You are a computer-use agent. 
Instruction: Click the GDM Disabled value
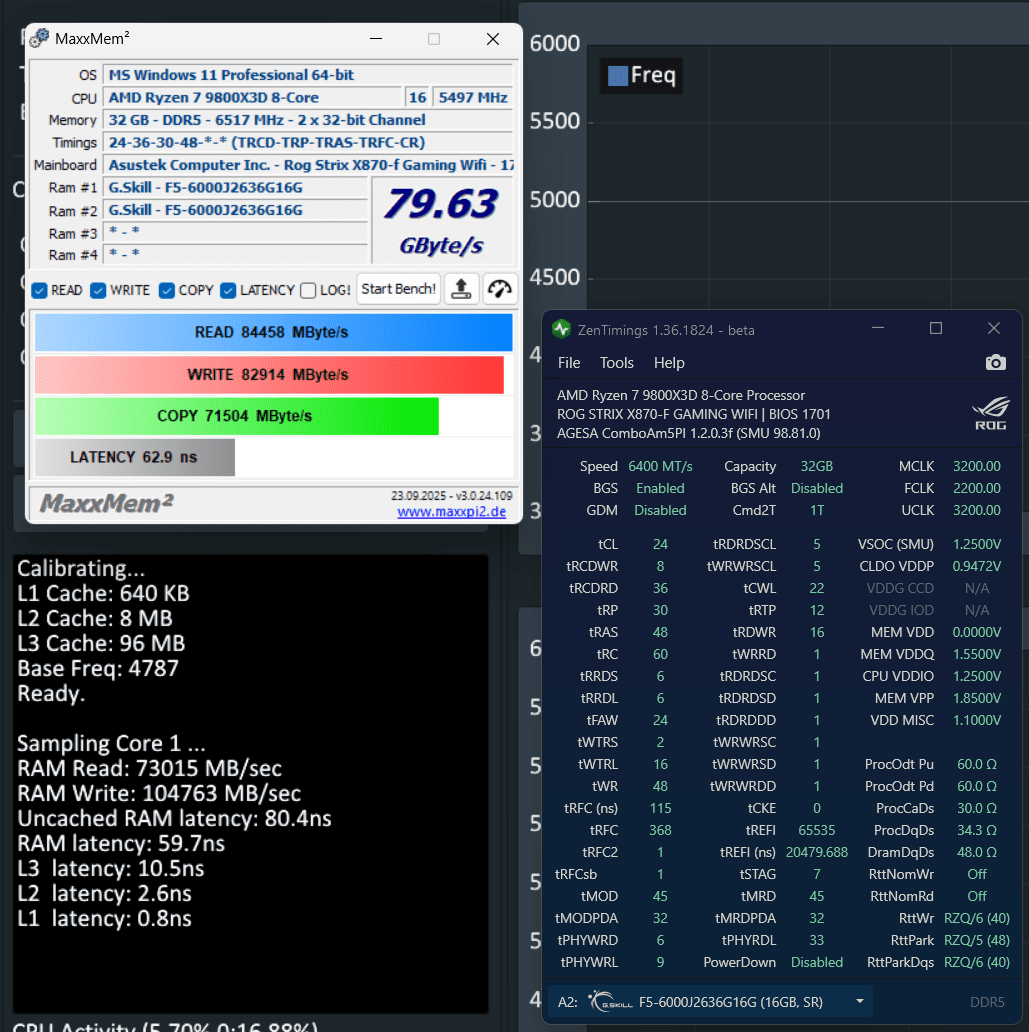click(660, 510)
